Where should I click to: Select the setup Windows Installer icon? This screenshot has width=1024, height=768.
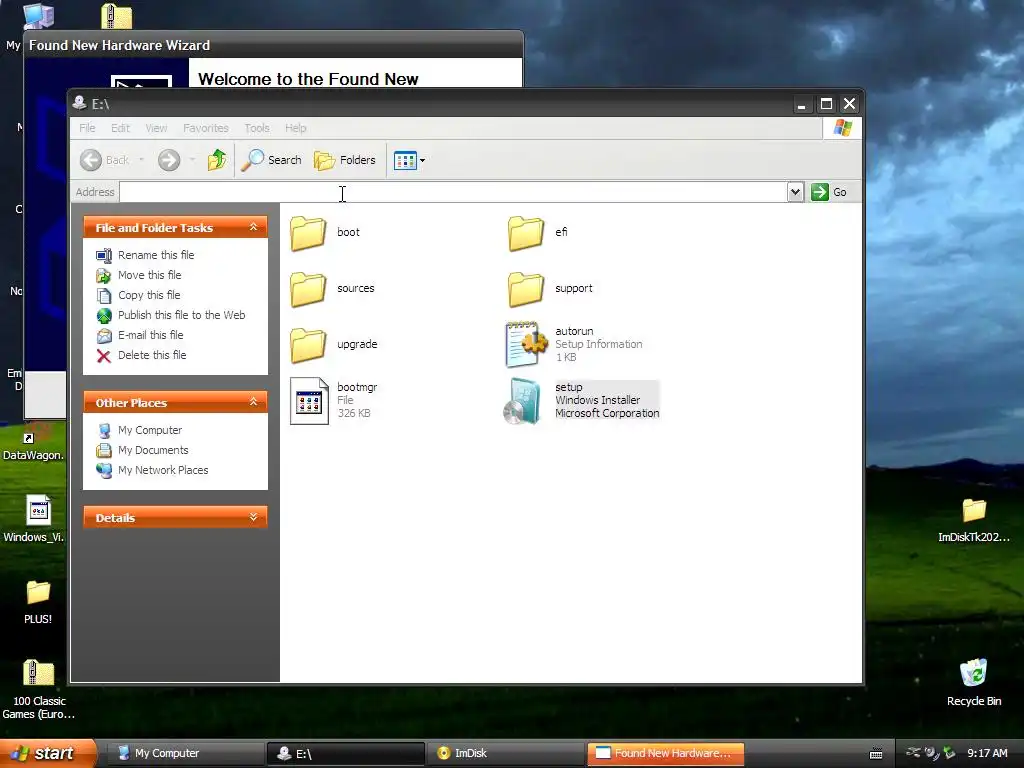point(522,401)
